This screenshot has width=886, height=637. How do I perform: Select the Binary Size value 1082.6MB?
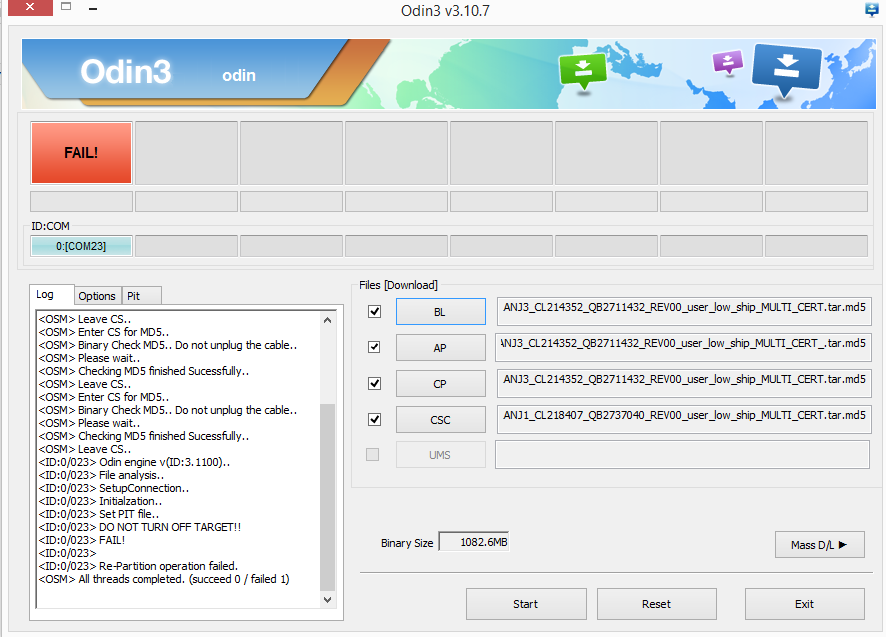pos(474,542)
